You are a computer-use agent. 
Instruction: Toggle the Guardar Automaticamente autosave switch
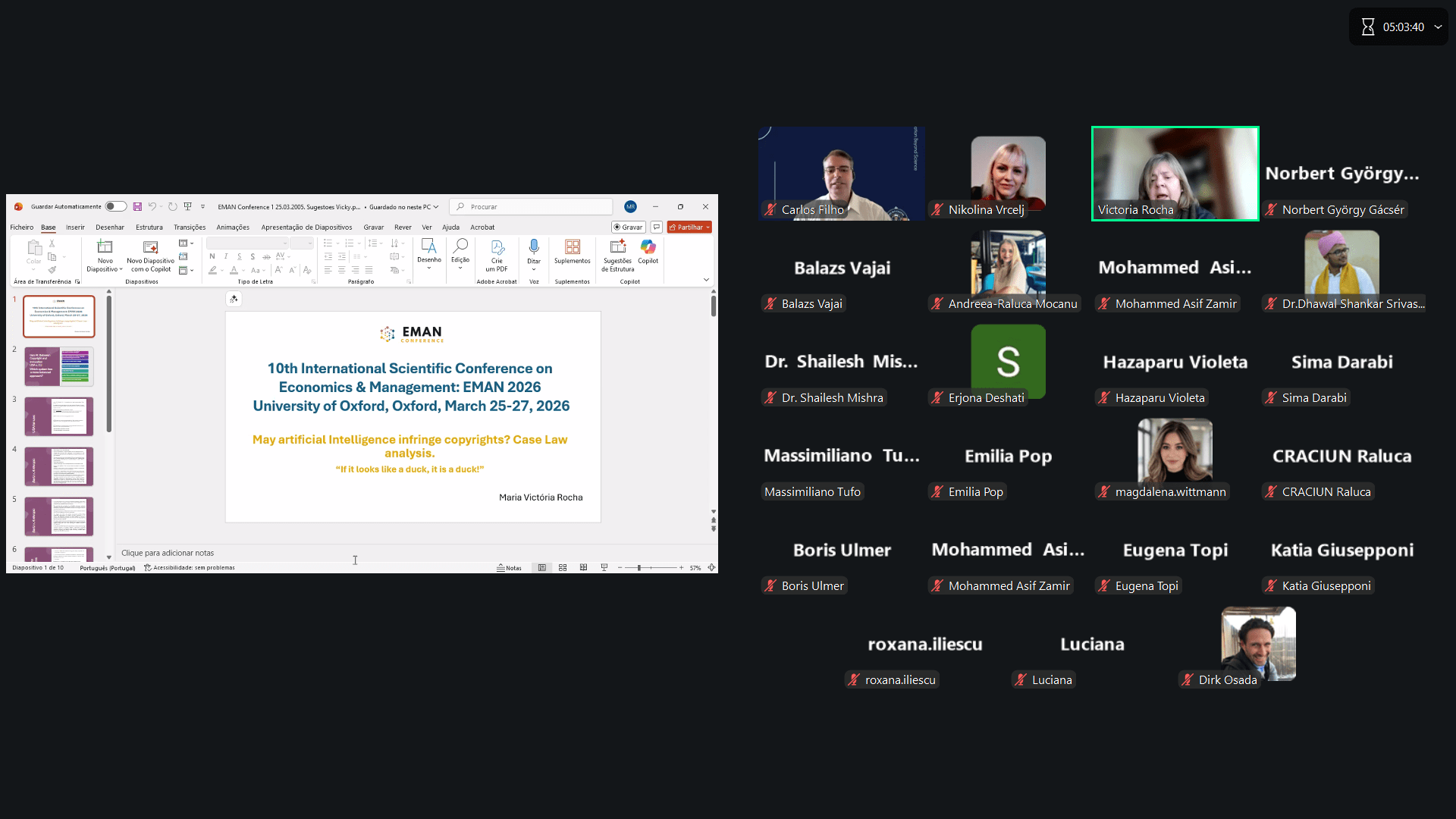115,206
